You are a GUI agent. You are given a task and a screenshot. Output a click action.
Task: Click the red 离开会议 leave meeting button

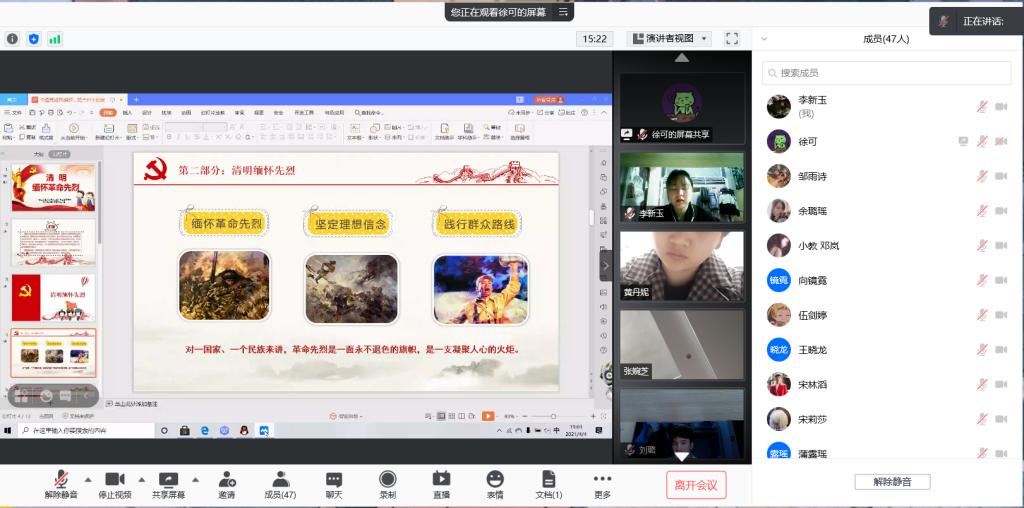pyautogui.click(x=696, y=485)
